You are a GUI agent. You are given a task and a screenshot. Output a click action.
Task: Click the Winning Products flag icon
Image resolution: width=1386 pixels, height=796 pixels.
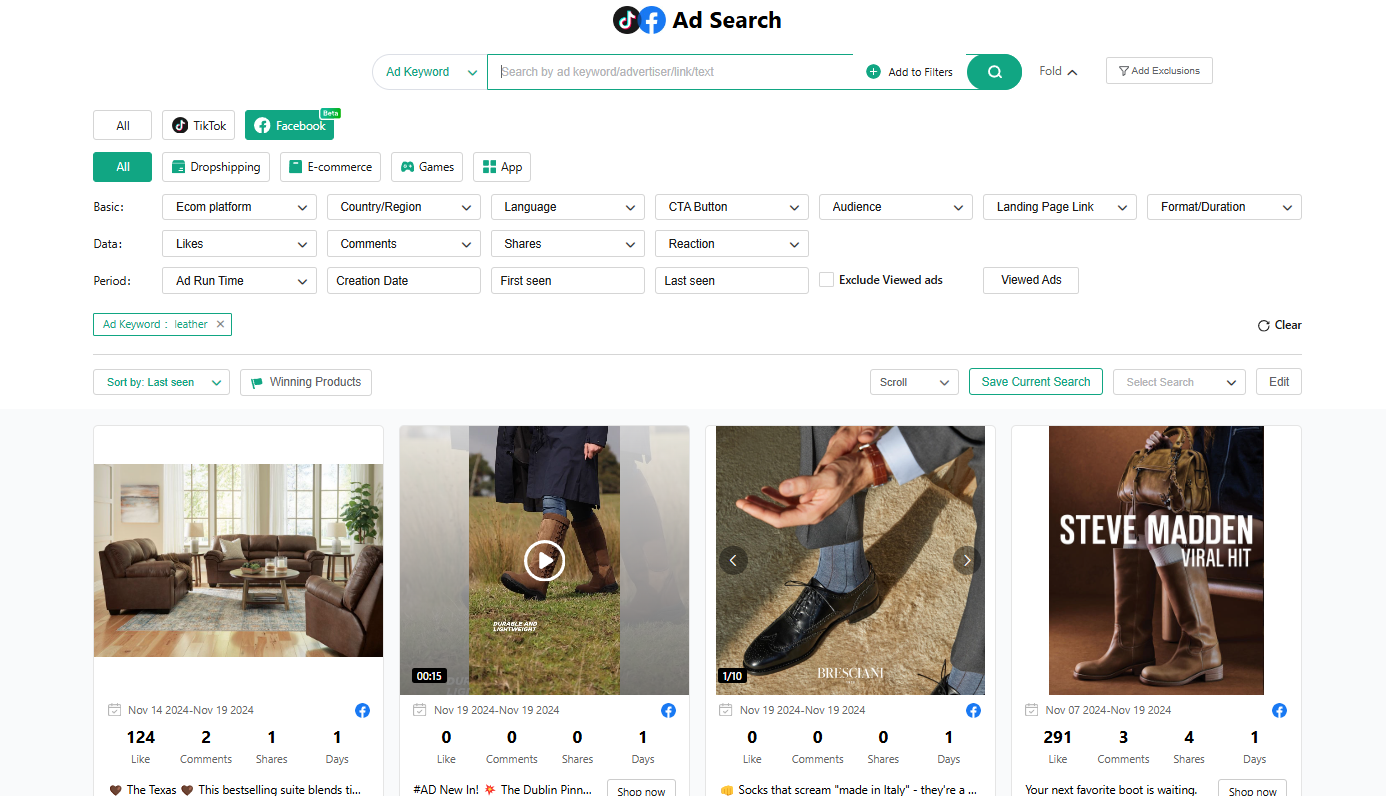257,383
